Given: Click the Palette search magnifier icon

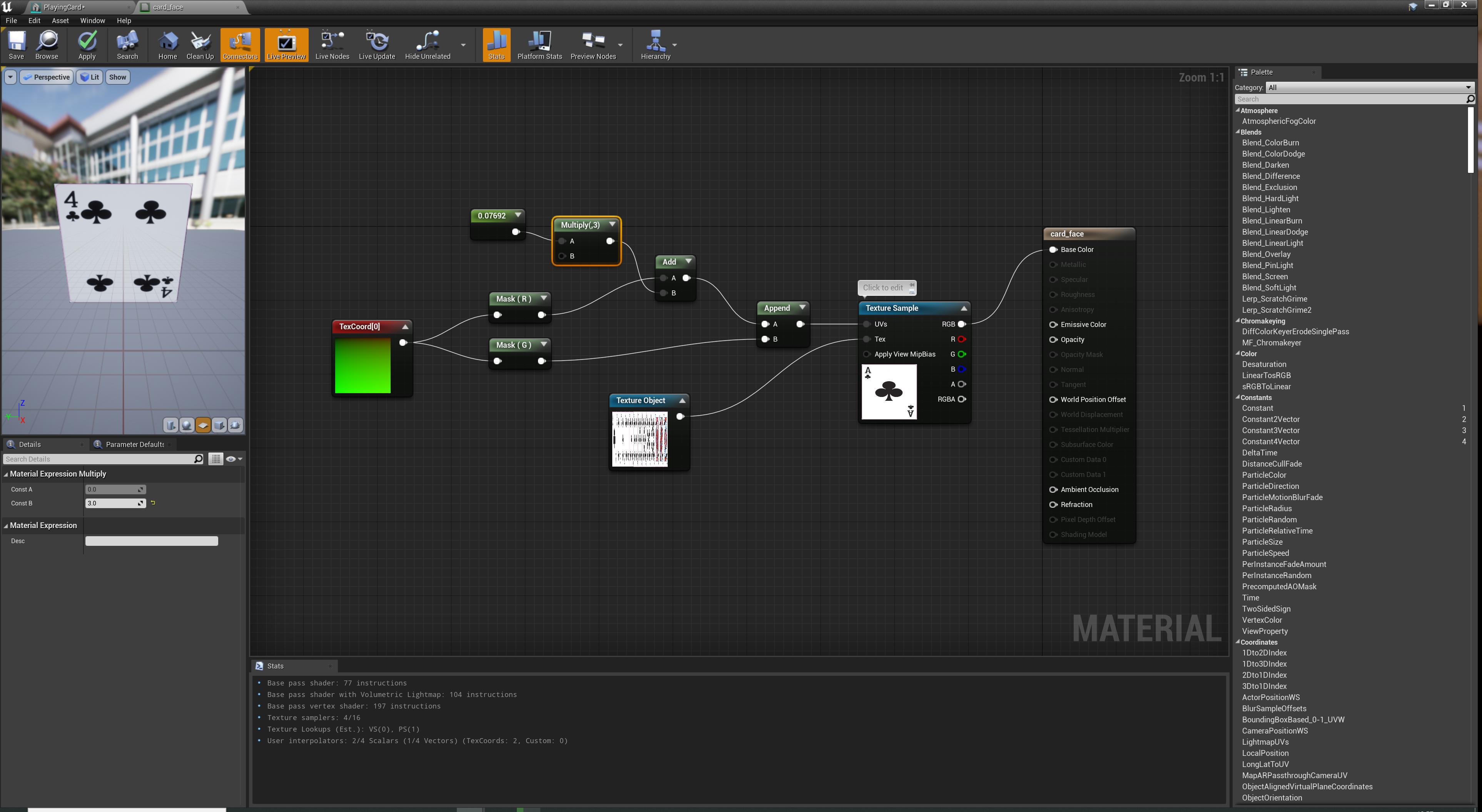Looking at the screenshot, I should (x=1470, y=99).
